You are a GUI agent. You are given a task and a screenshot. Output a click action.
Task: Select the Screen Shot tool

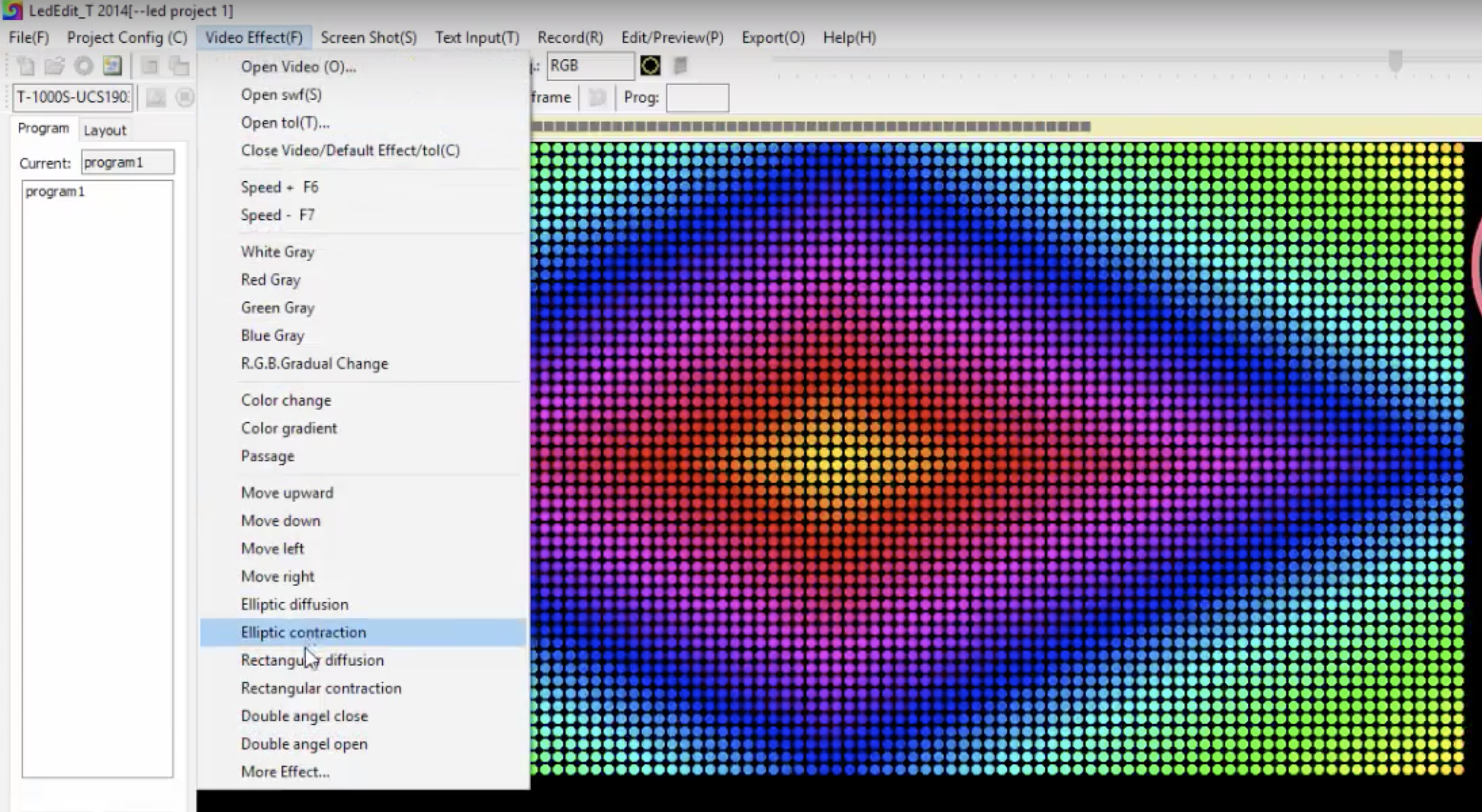369,37
